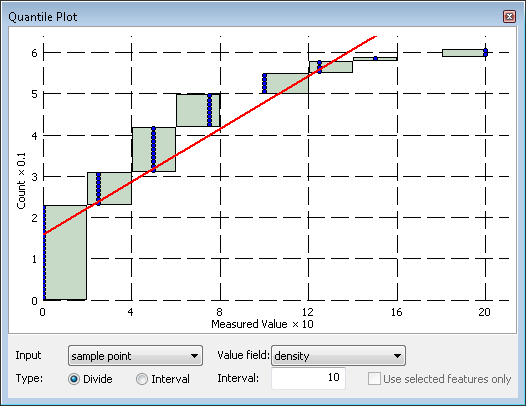
Task: Select the green bar between 6 and 8
Action: tap(198, 110)
